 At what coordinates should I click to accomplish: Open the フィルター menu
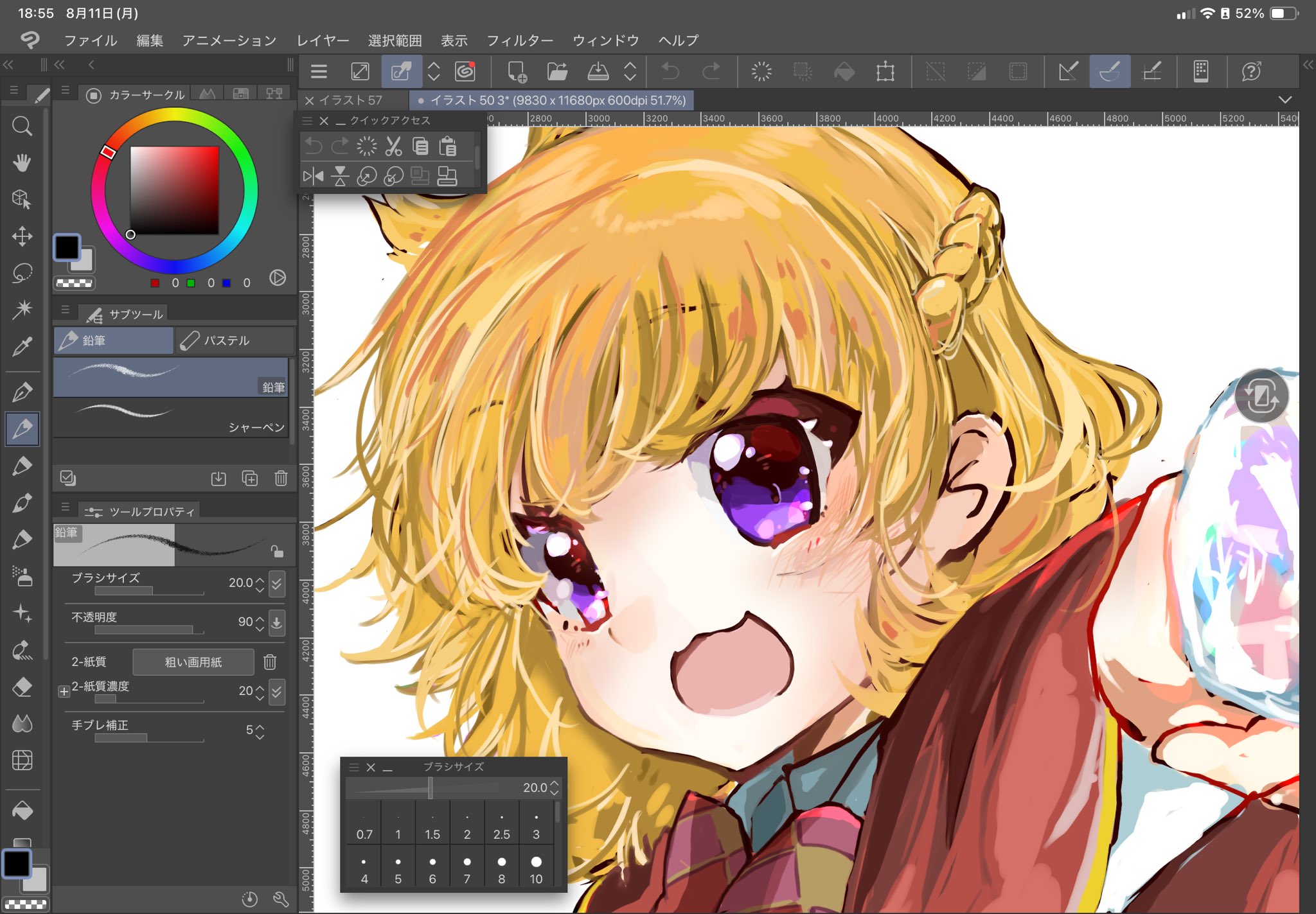[x=519, y=40]
